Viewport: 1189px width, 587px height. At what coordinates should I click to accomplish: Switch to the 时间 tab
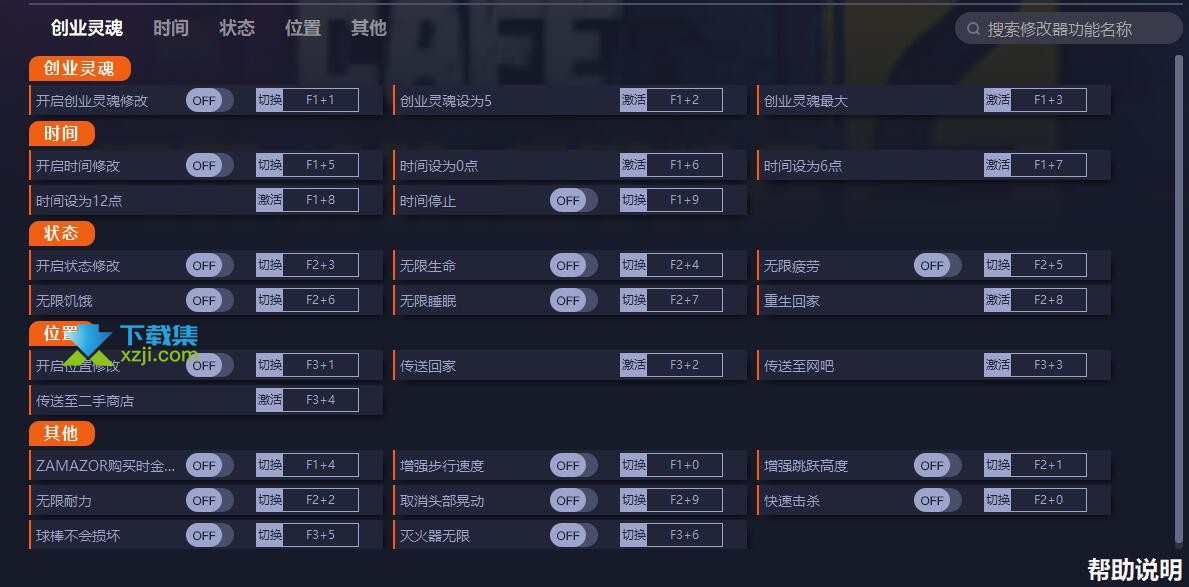pos(171,28)
